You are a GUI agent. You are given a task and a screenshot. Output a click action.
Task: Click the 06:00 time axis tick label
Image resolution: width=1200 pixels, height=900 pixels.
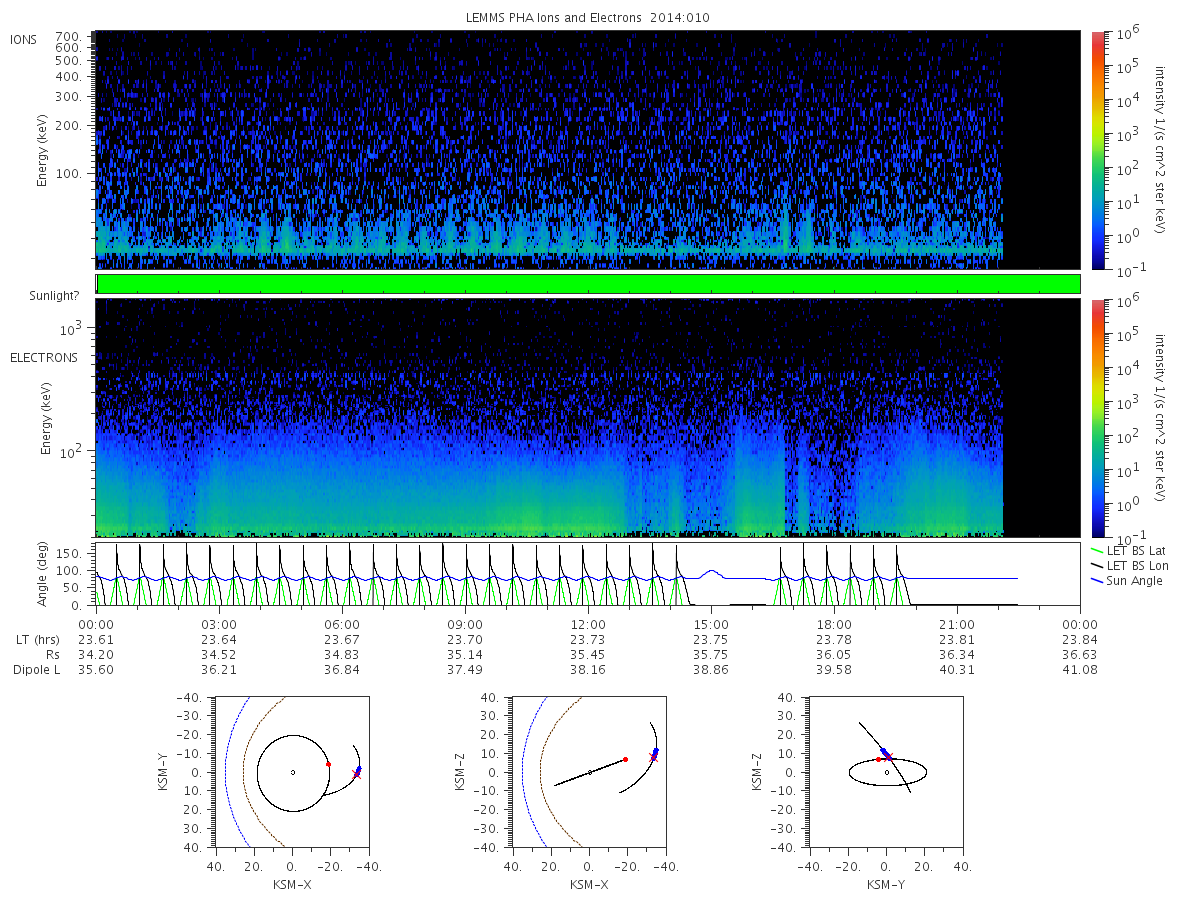(x=342, y=623)
